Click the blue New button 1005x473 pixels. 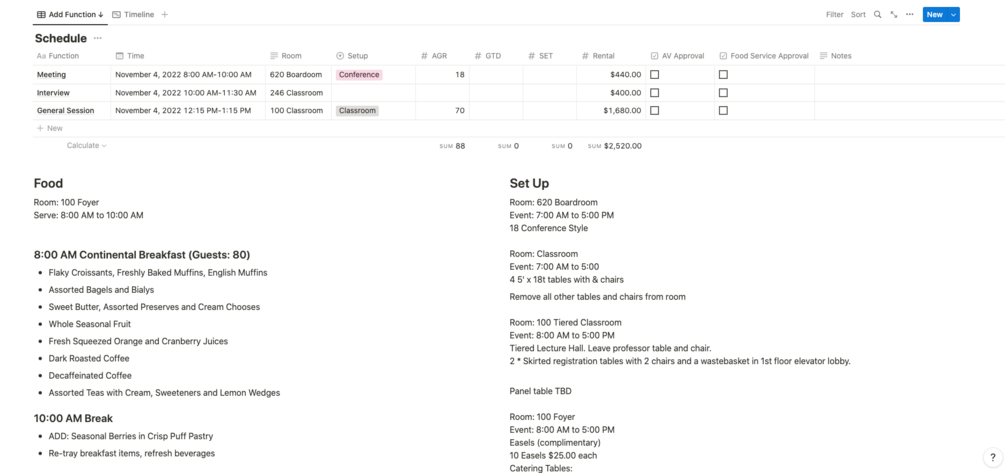(x=934, y=15)
